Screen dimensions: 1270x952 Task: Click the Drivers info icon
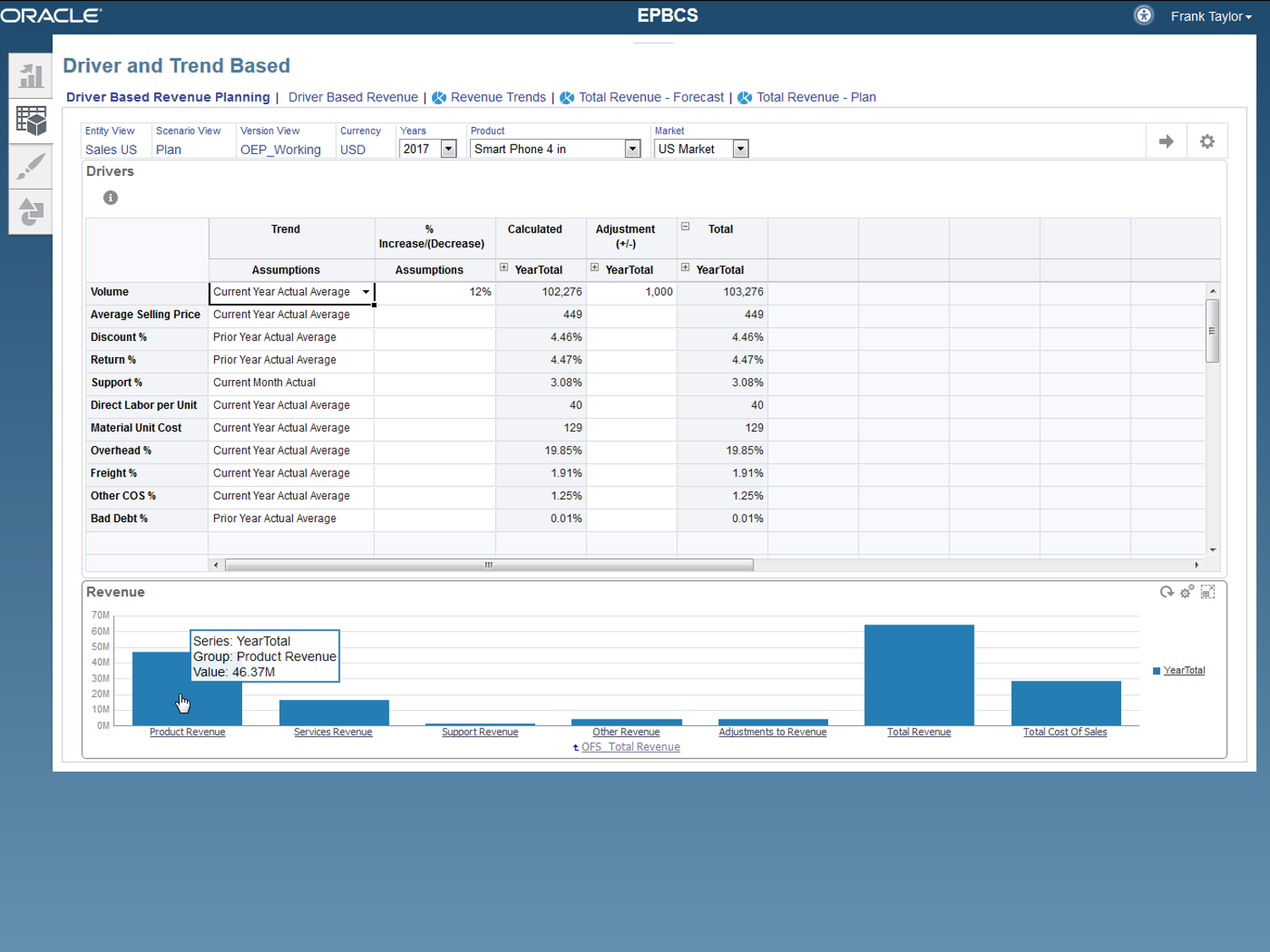(110, 197)
